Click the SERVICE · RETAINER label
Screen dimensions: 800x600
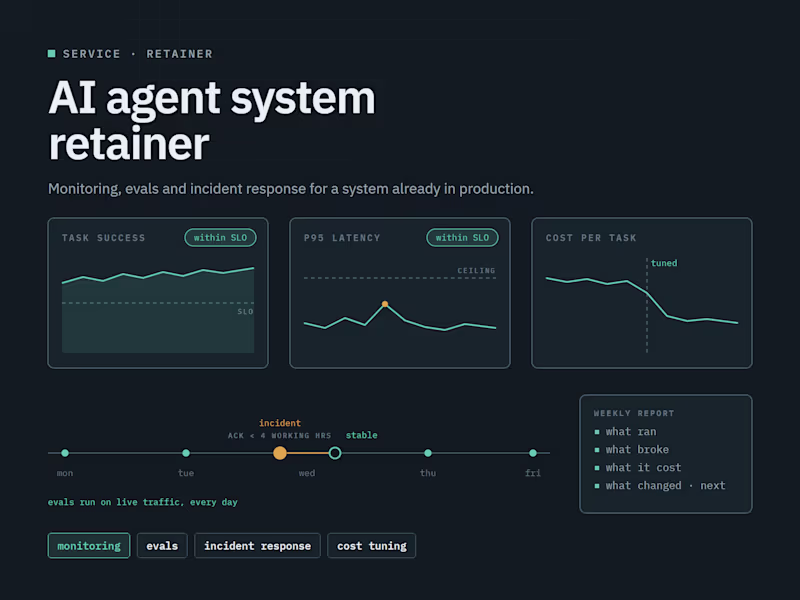tap(137, 54)
